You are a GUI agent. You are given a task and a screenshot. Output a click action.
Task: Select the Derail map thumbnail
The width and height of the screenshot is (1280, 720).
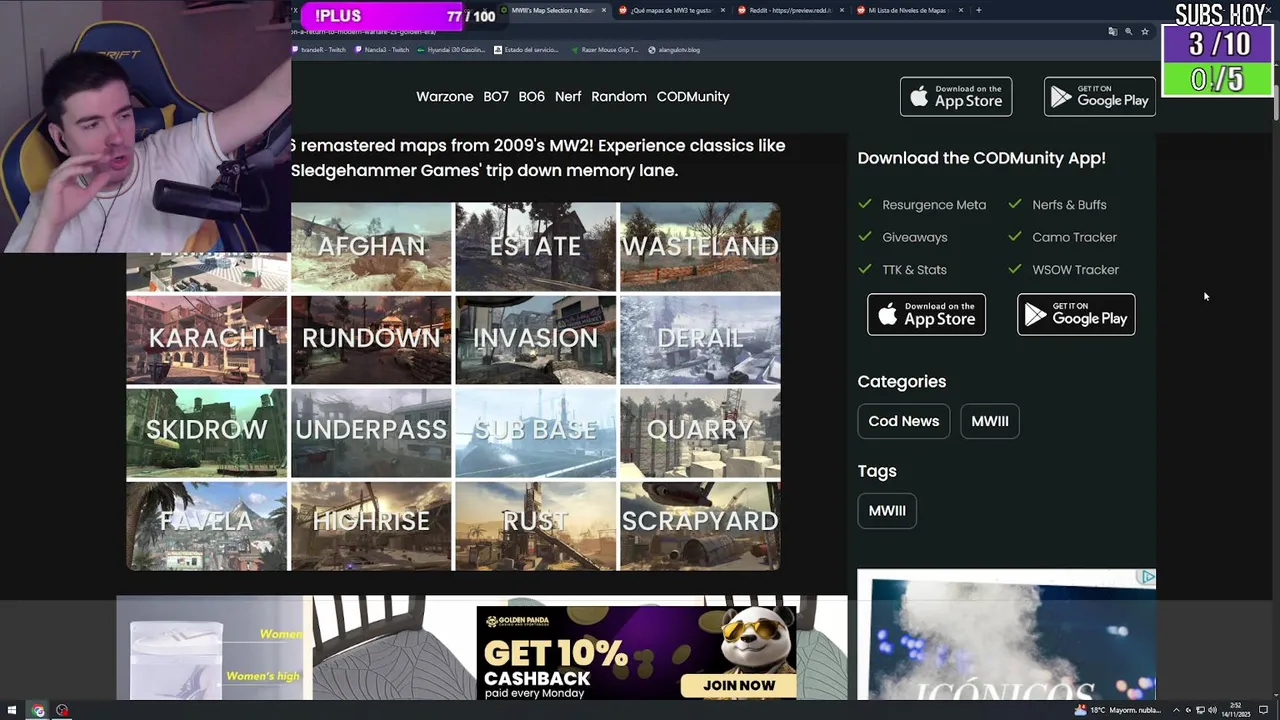click(x=699, y=339)
